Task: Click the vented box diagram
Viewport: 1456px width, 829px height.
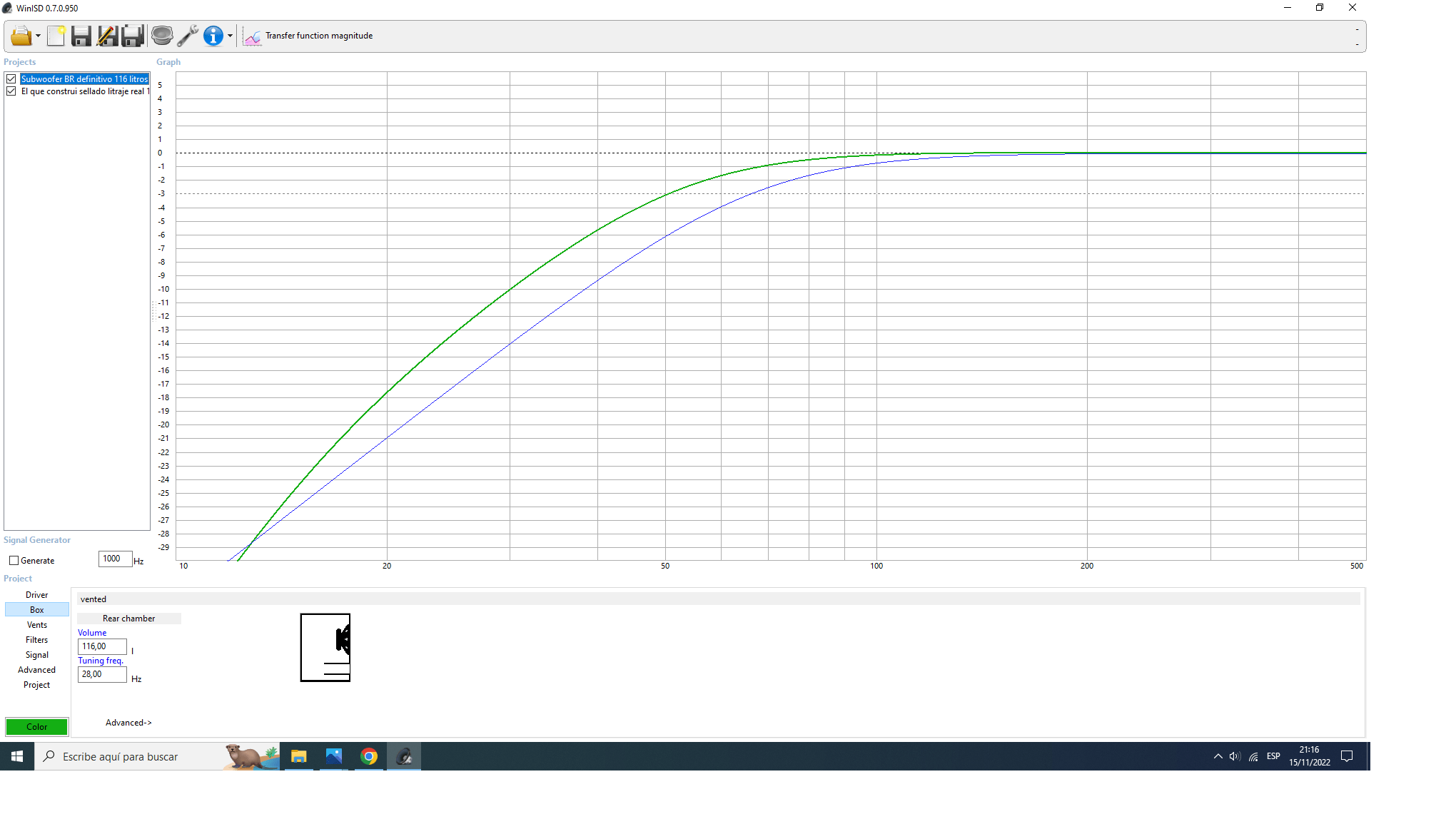Action: (325, 648)
